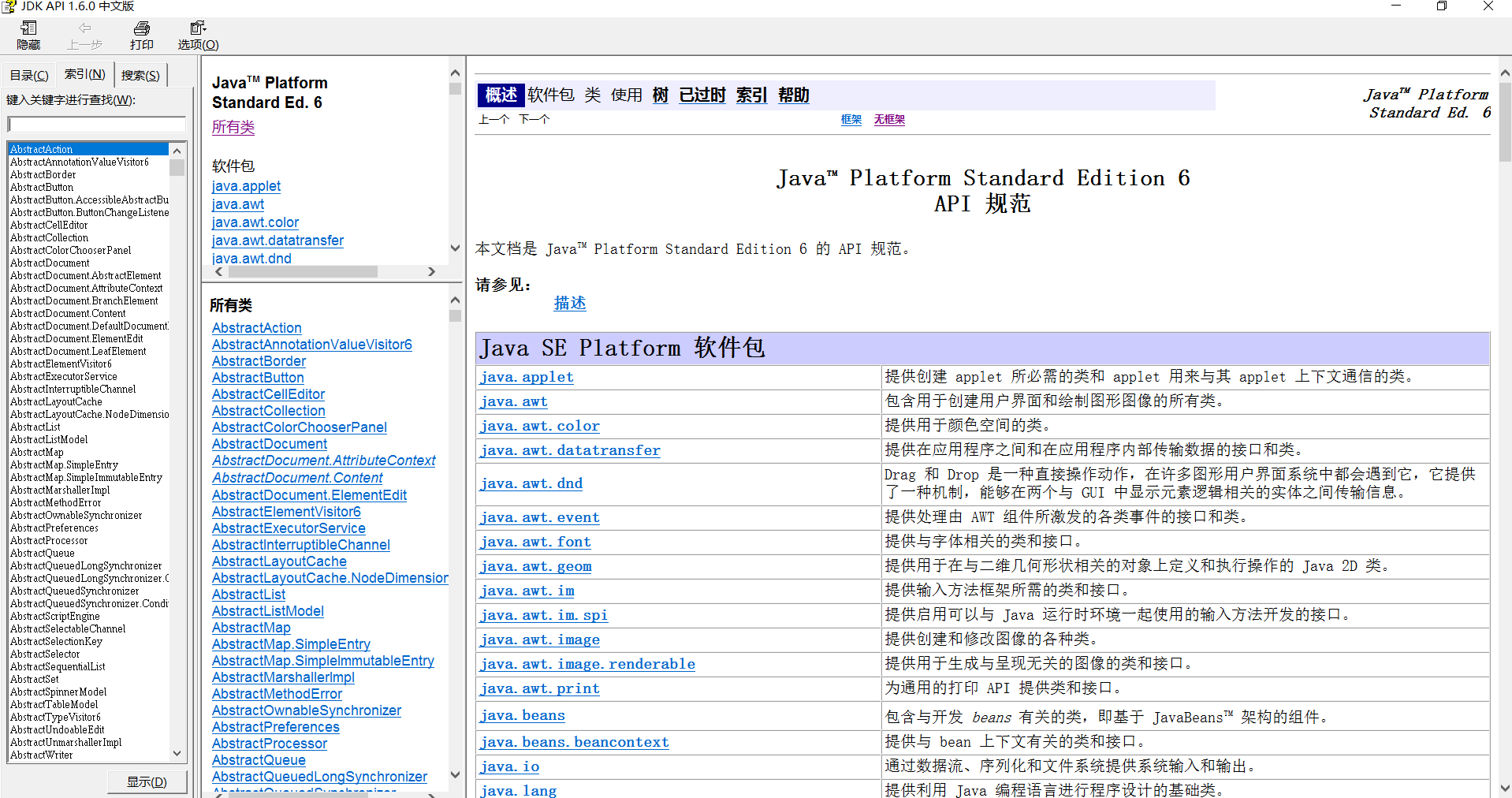Switch to the 索引(N) tab
The image size is (1512, 798).
(84, 73)
